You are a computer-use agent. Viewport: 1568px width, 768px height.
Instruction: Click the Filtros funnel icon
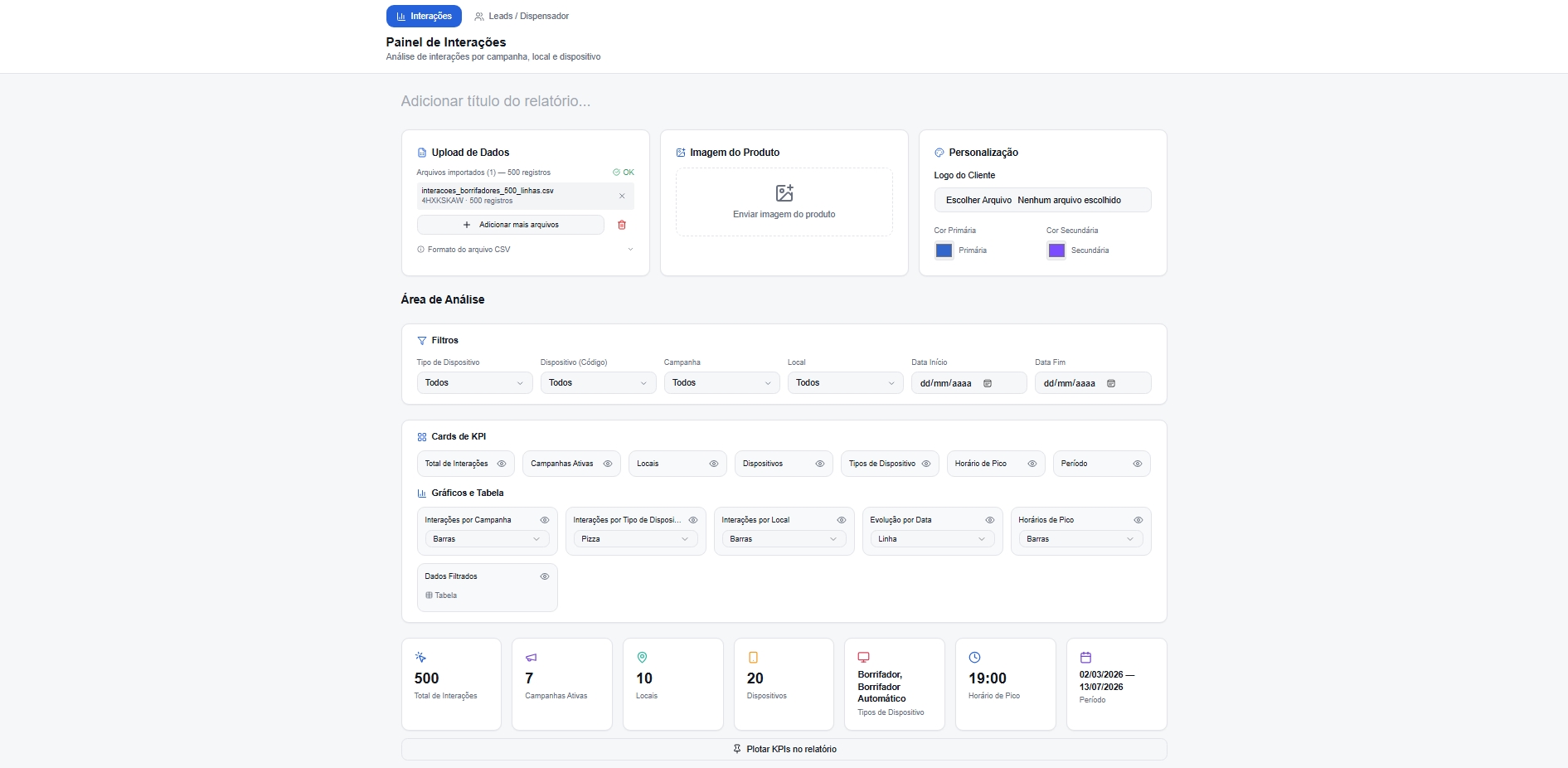pyautogui.click(x=422, y=341)
